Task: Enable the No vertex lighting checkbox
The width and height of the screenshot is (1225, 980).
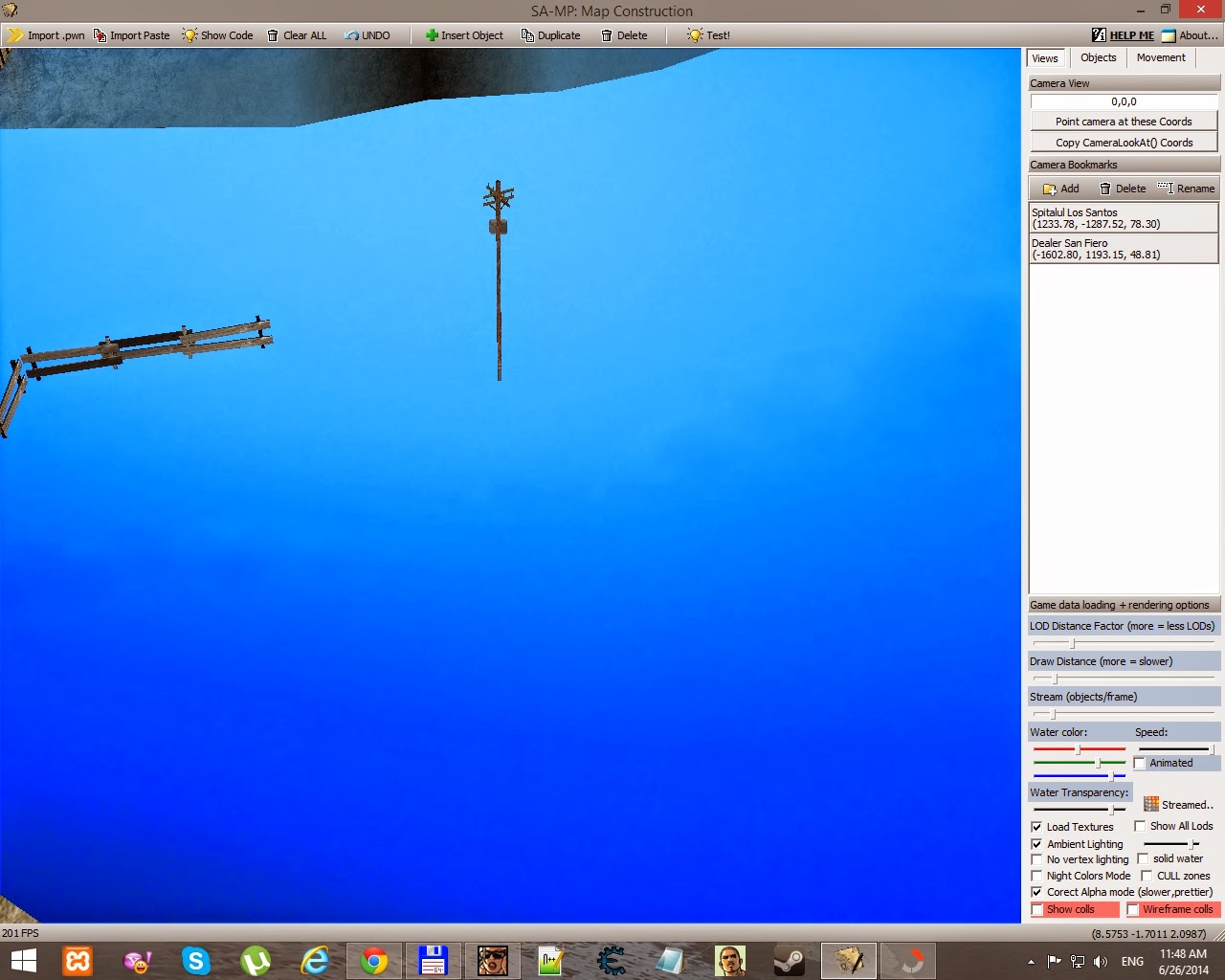Action: tap(1036, 859)
